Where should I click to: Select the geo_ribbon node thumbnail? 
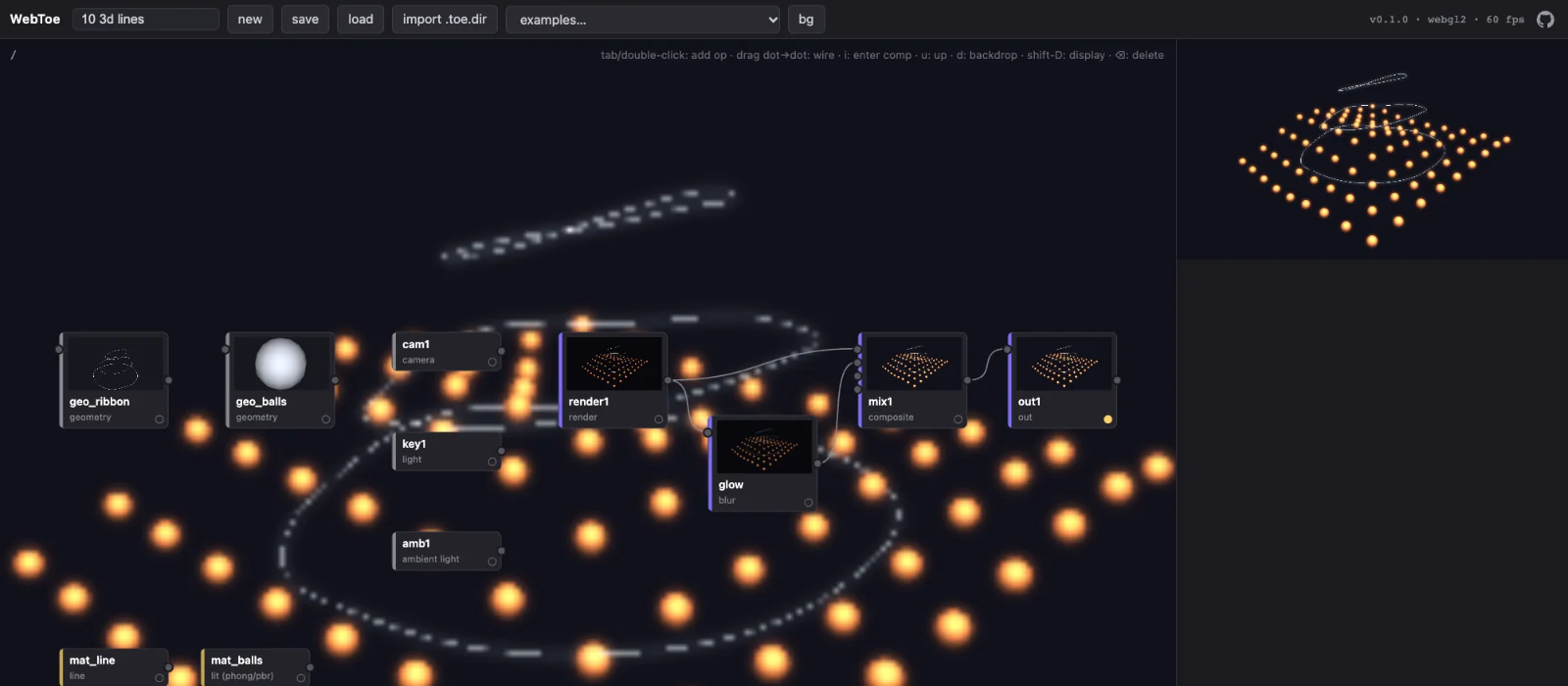pos(117,364)
